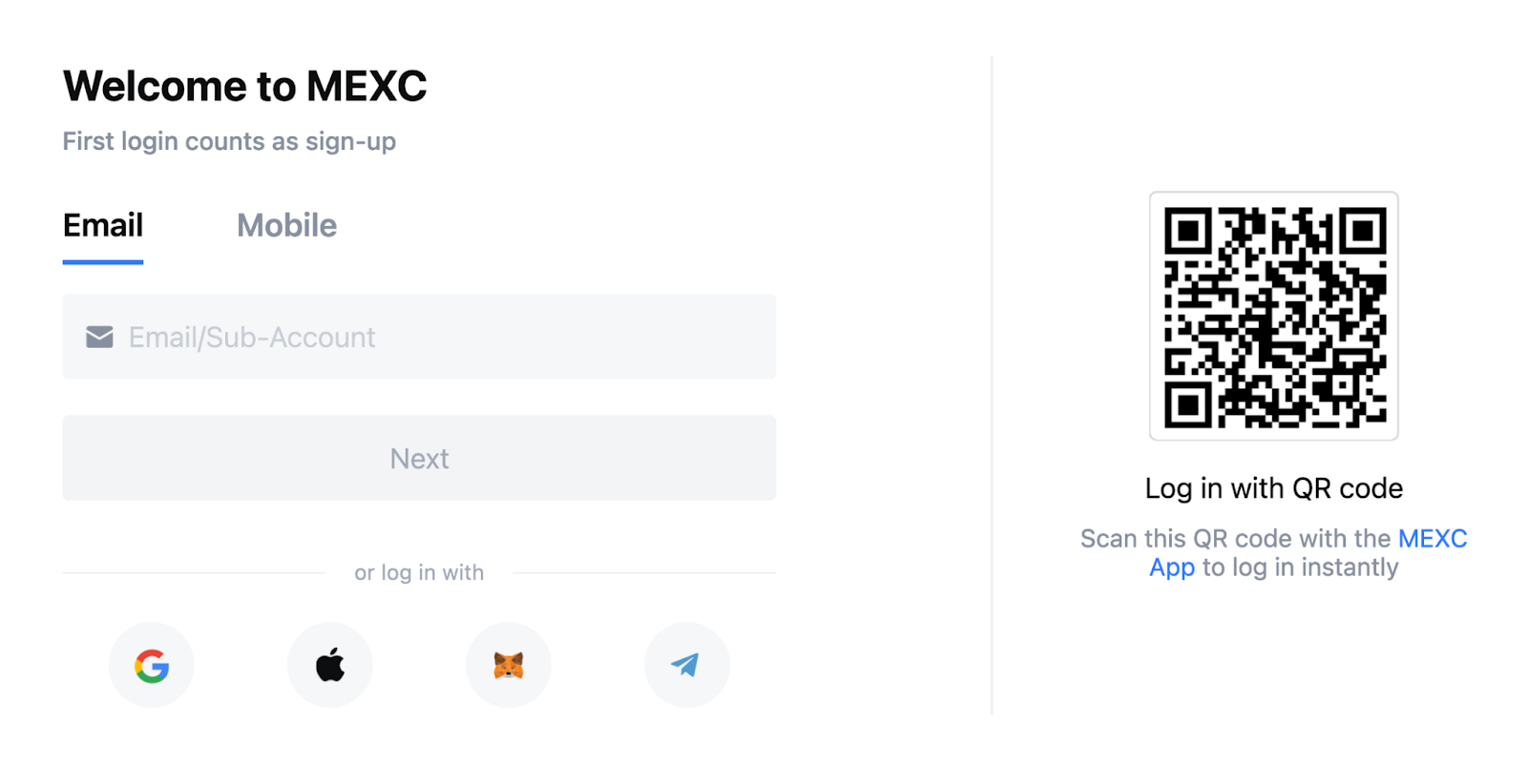Click the QR code image
Screen dimensions: 1527x784
[x=1274, y=316]
